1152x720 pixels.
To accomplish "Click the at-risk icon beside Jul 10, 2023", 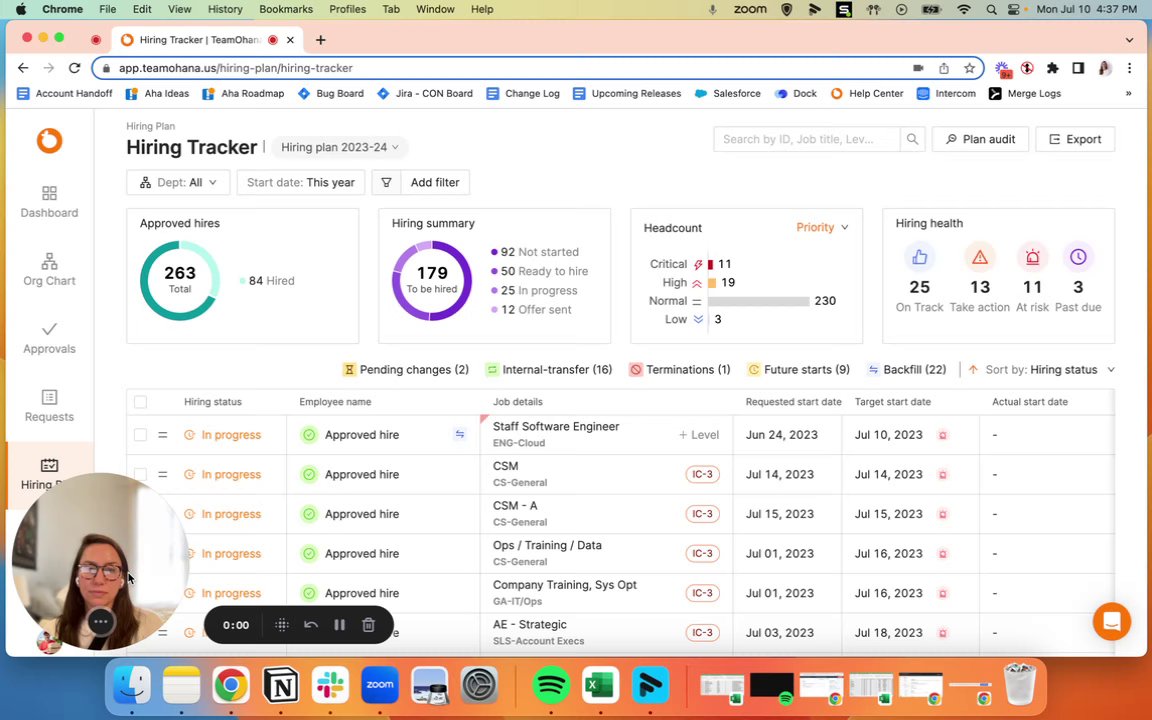I will point(943,435).
